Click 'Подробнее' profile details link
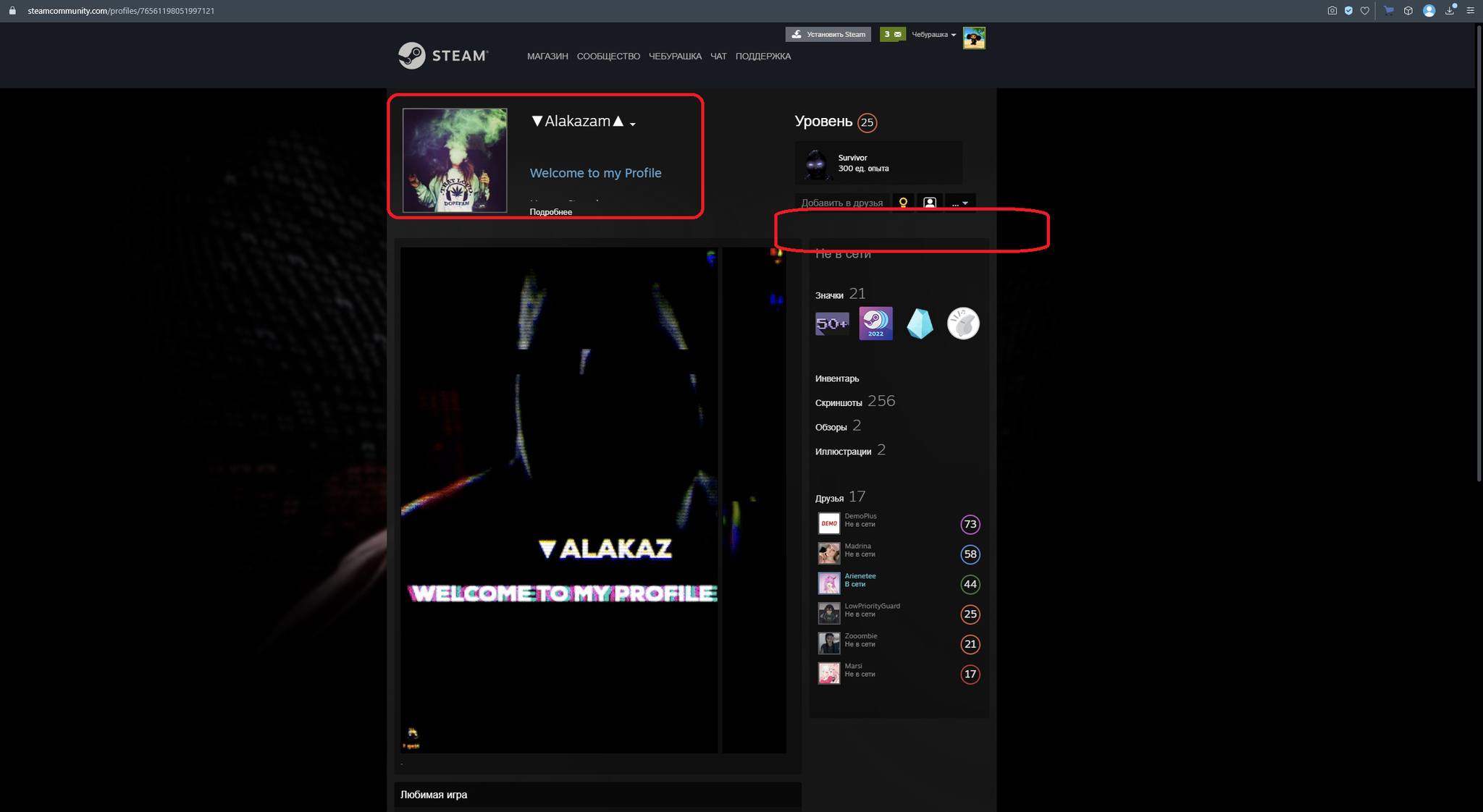 coord(552,212)
